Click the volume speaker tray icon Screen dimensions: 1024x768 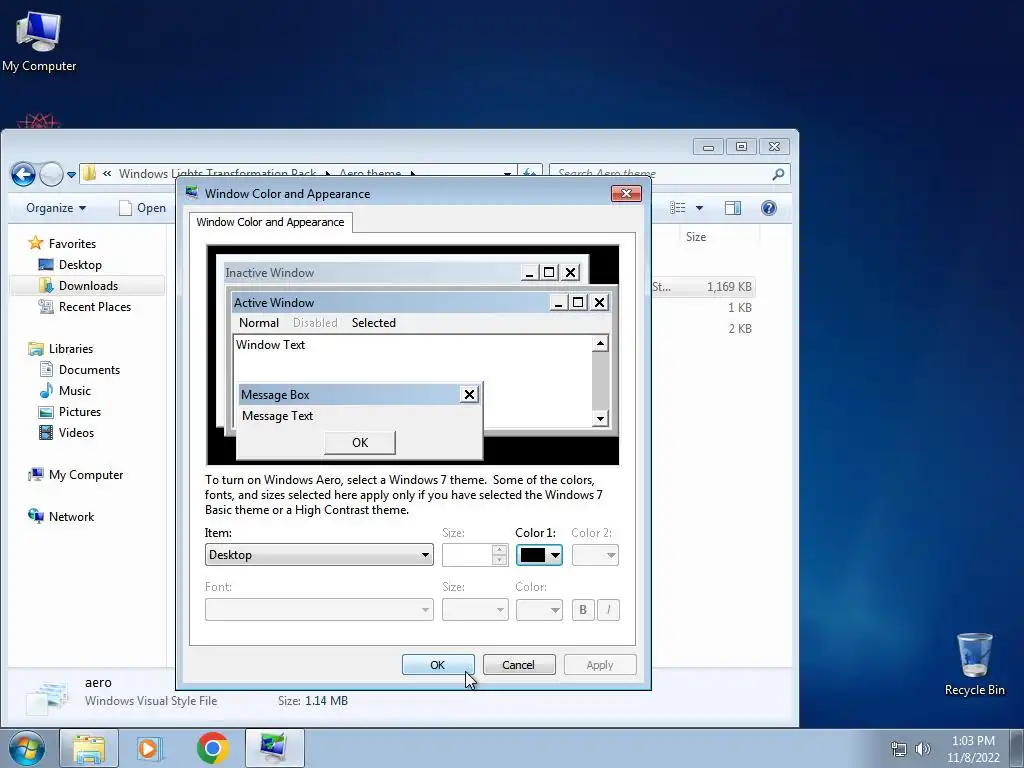pyautogui.click(x=923, y=749)
